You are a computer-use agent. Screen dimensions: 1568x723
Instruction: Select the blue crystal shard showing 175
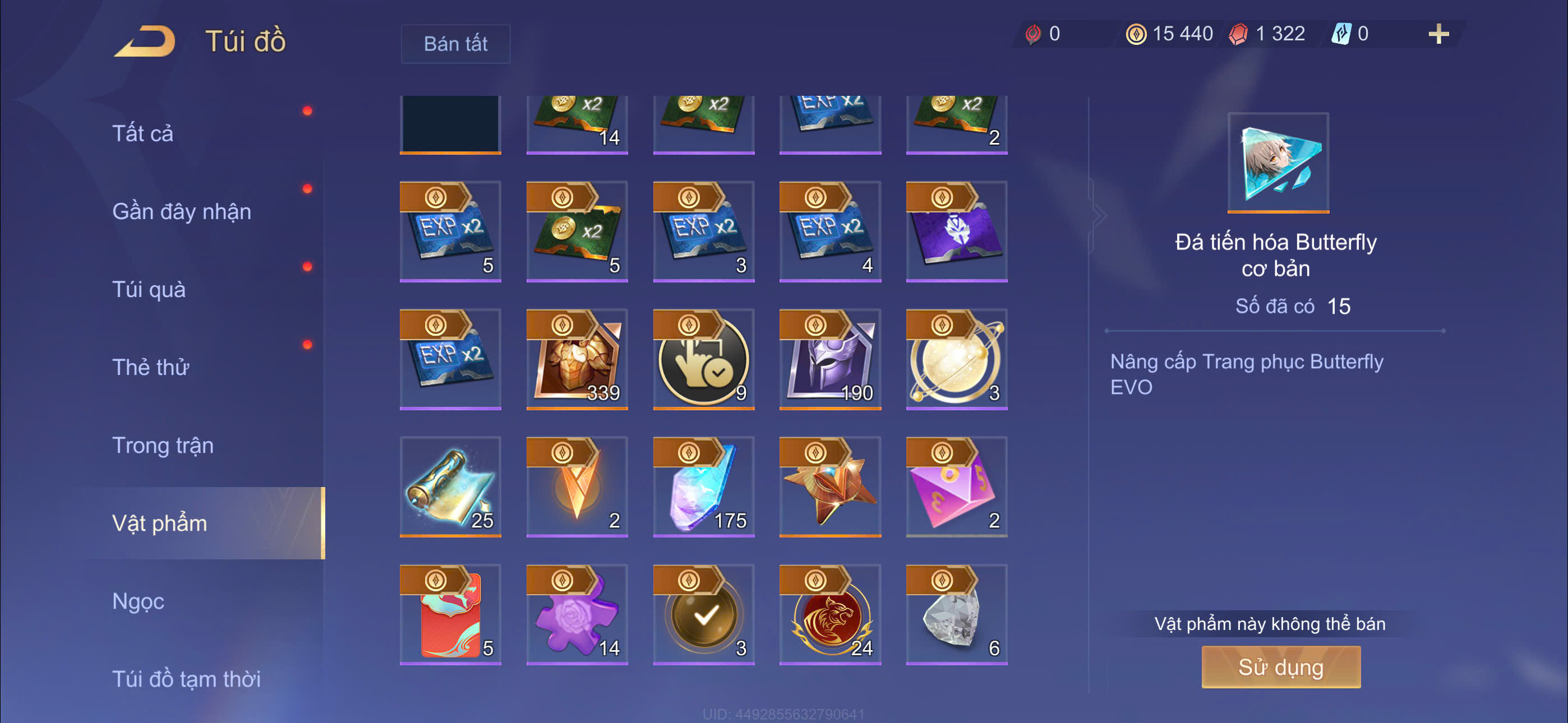click(x=704, y=486)
